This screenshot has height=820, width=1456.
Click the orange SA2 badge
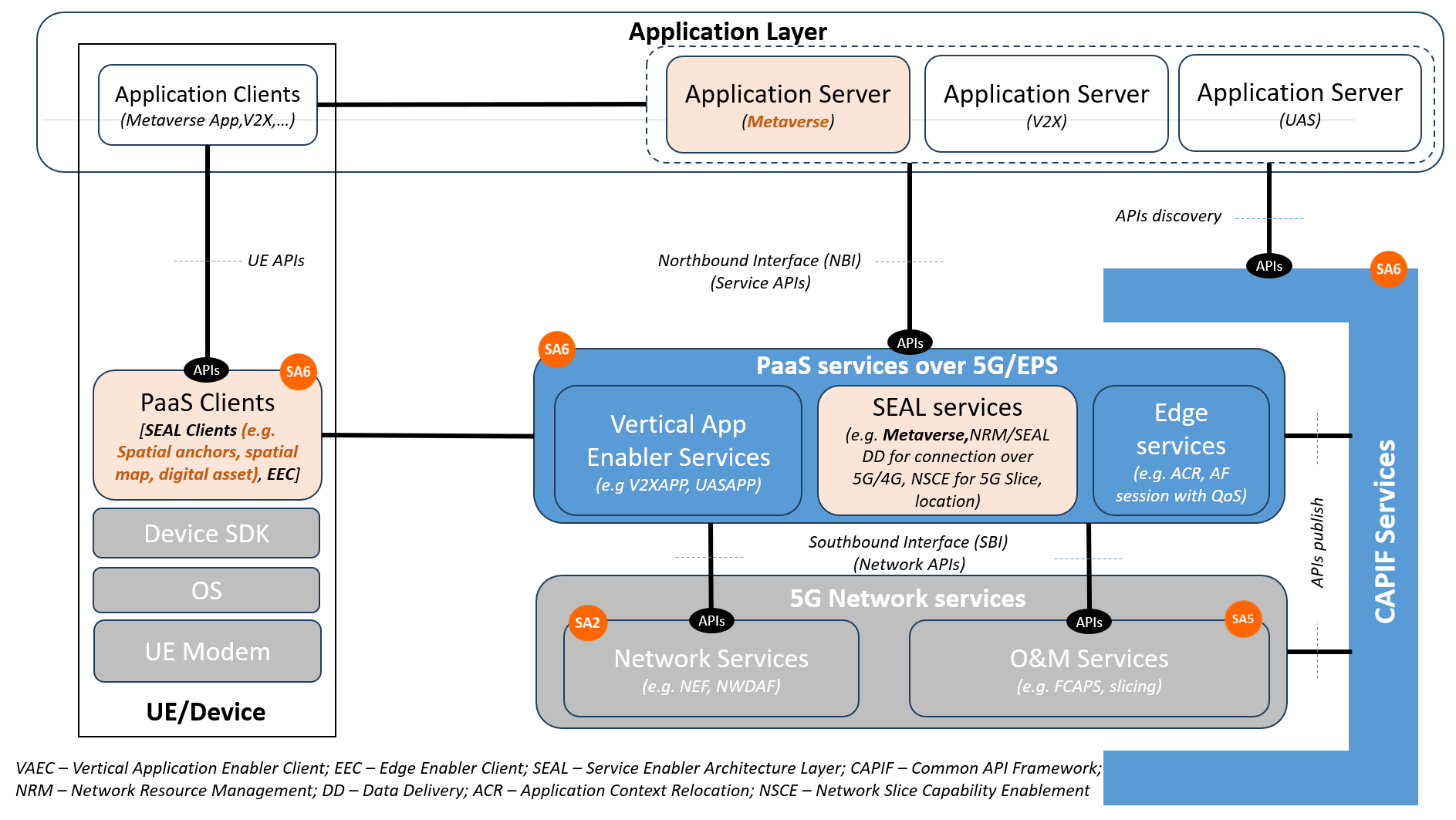[587, 623]
